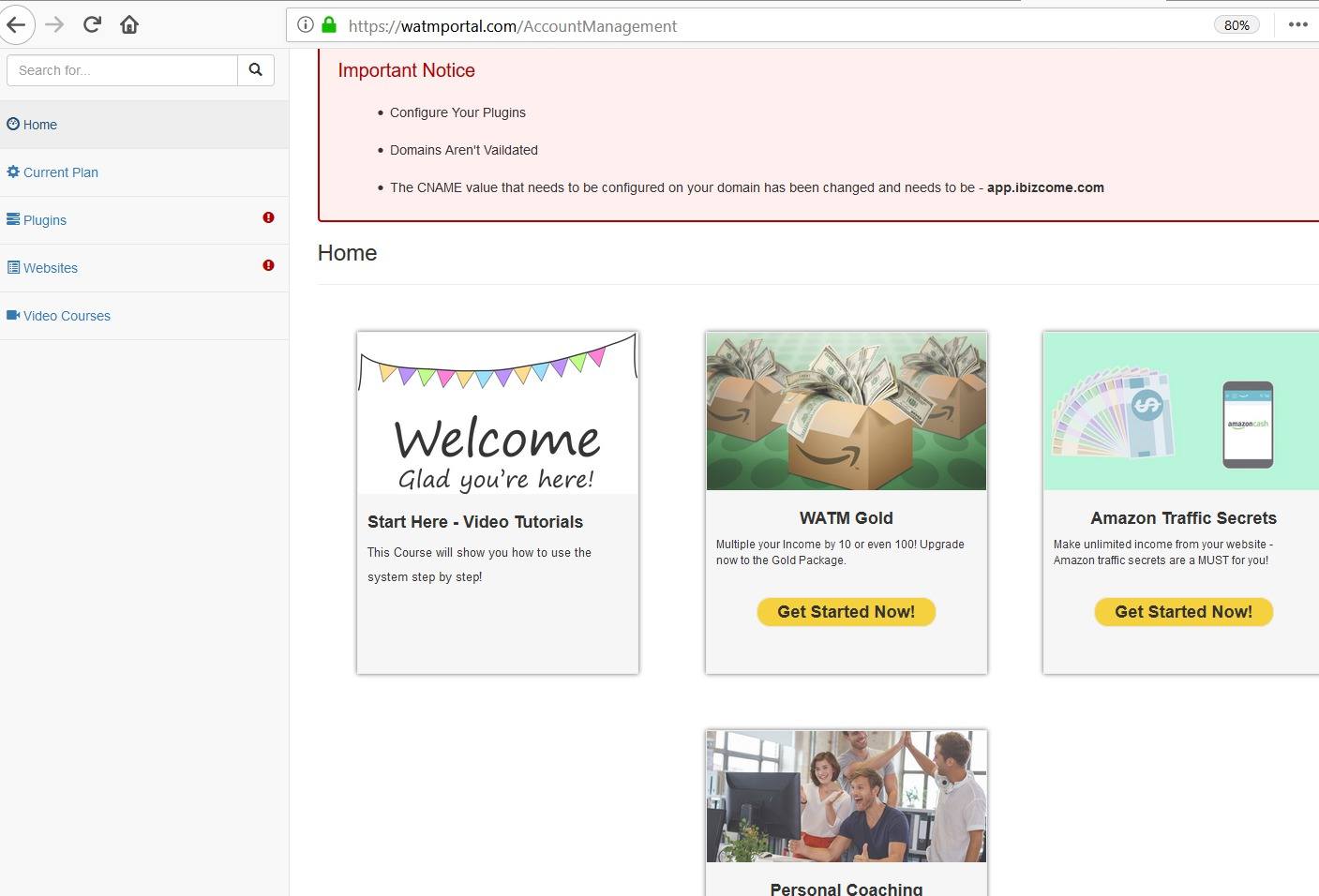The image size is (1319, 896).
Task: Open the browser home page icon
Action: [x=129, y=25]
